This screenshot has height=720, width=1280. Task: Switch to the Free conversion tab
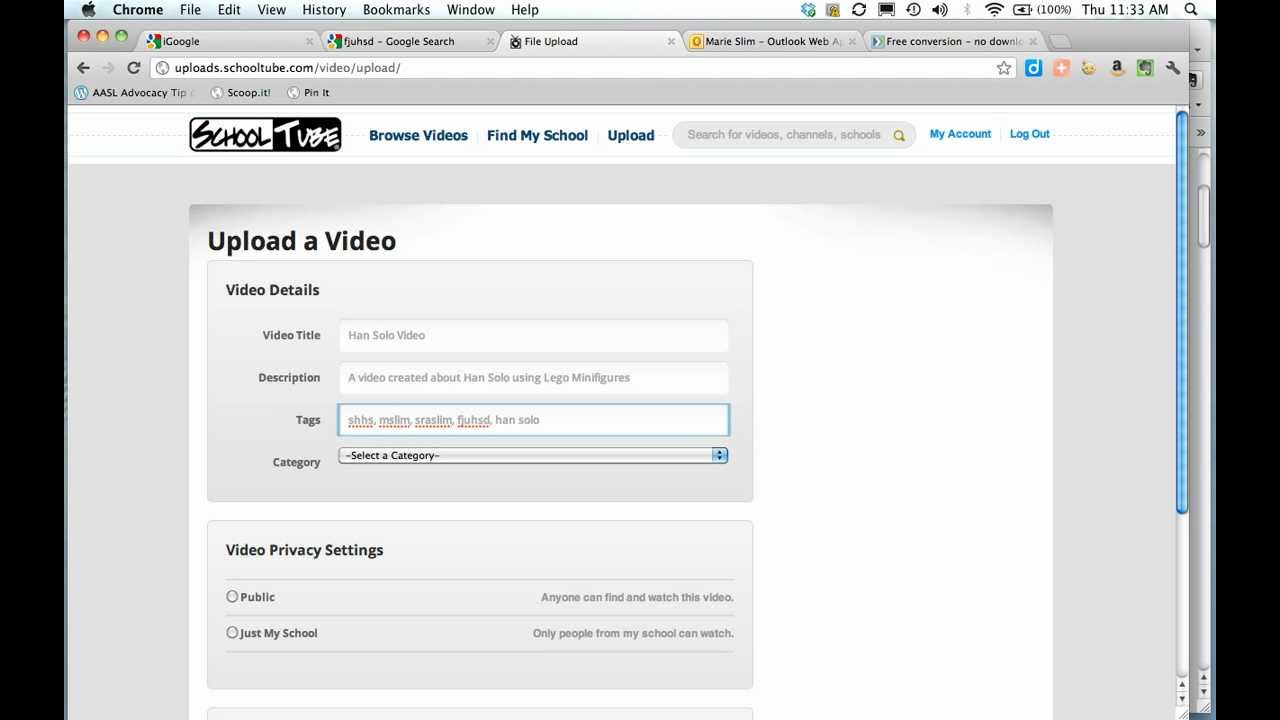[953, 41]
